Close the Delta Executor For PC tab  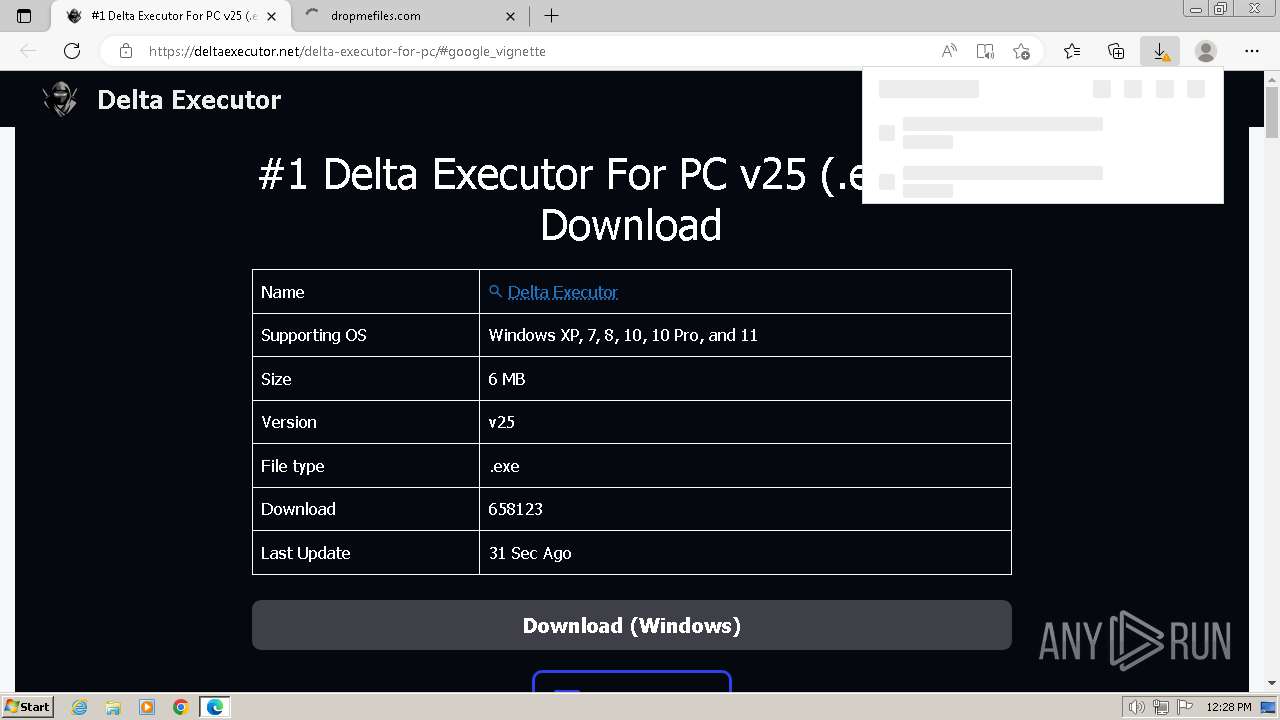coord(272,16)
